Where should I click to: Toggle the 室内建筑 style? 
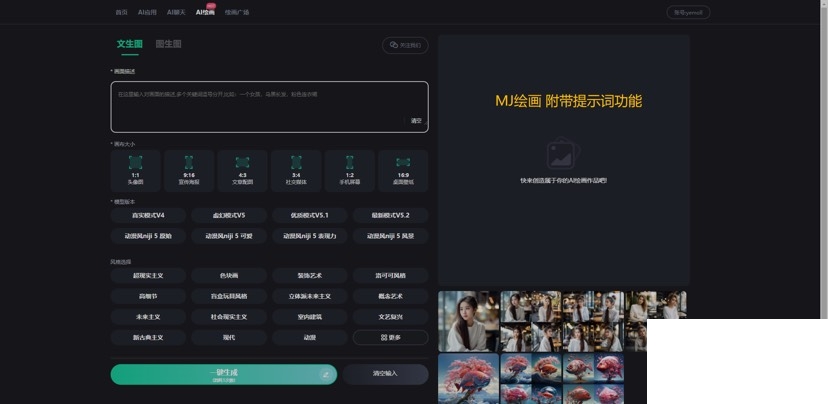310,317
